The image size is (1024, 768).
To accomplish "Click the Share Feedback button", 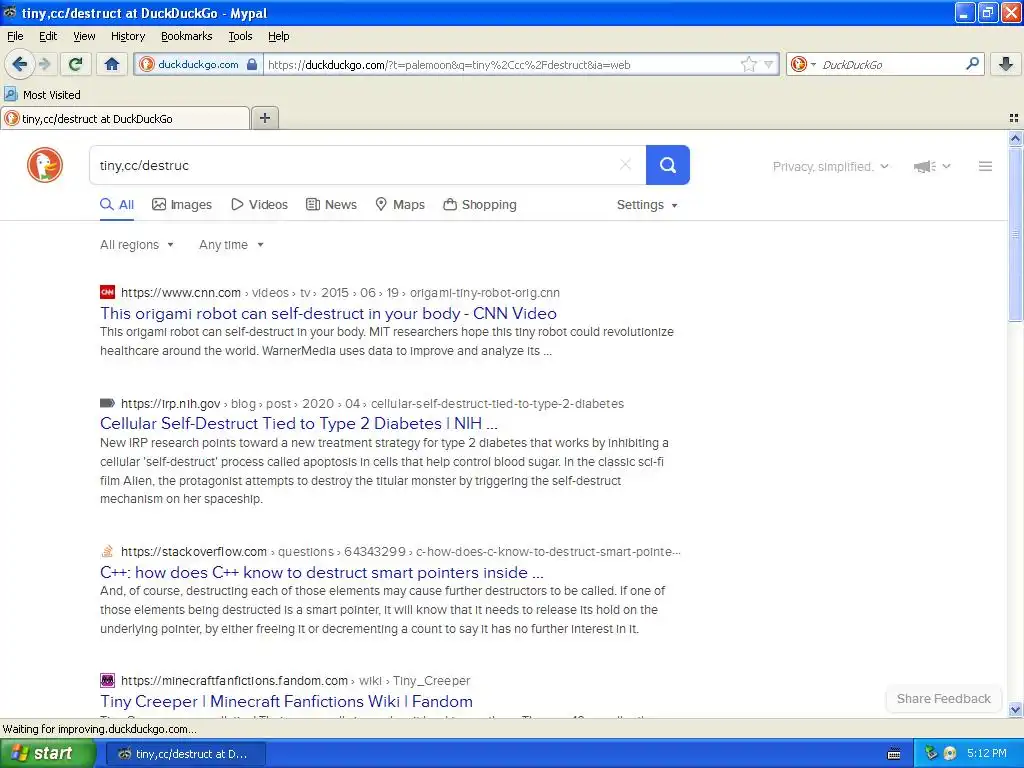I will (943, 699).
